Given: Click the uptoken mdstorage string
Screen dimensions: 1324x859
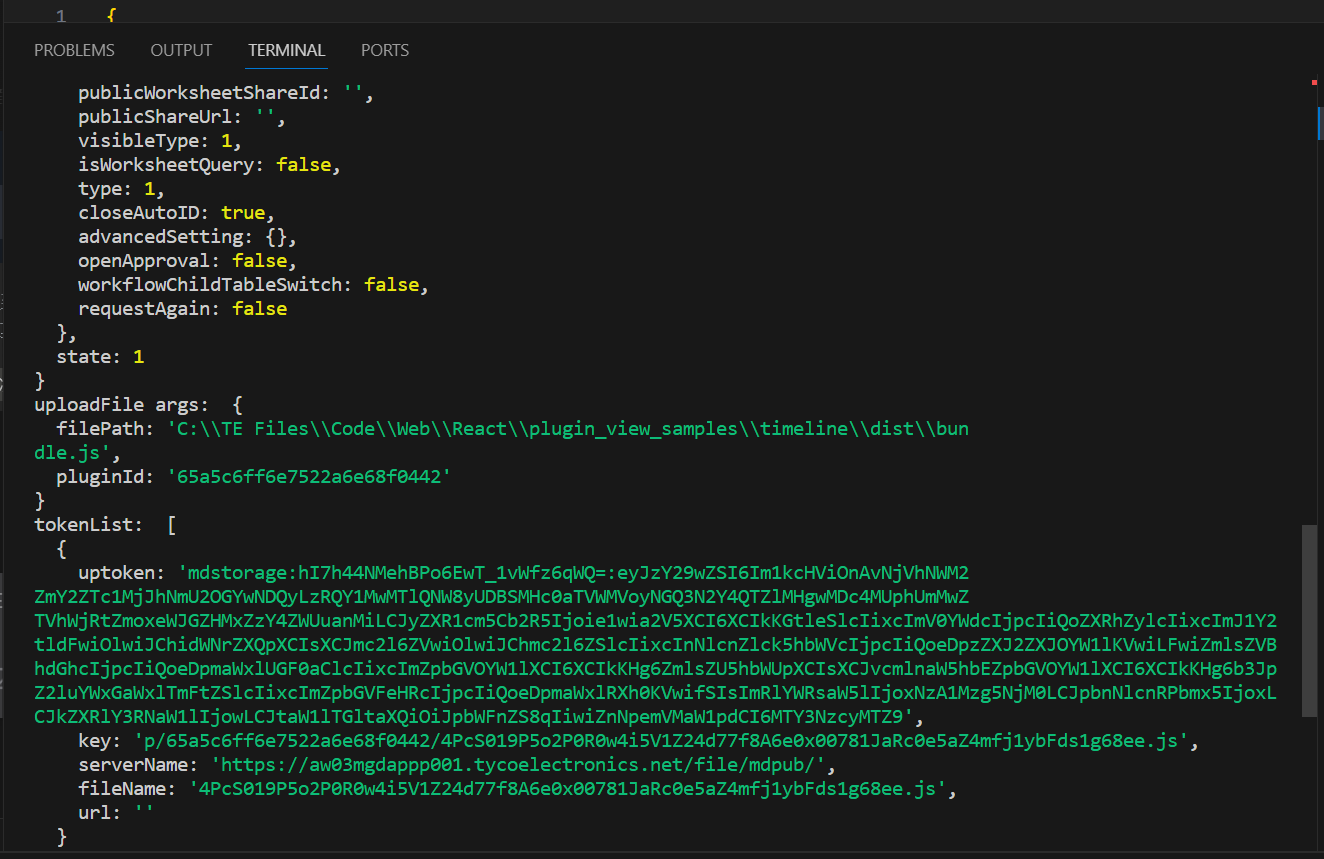Looking at the screenshot, I should [573, 573].
